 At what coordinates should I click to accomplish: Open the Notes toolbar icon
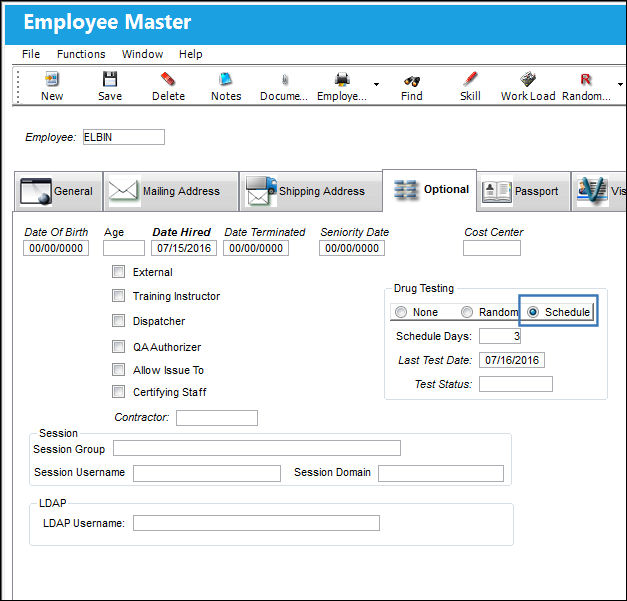pos(226,80)
